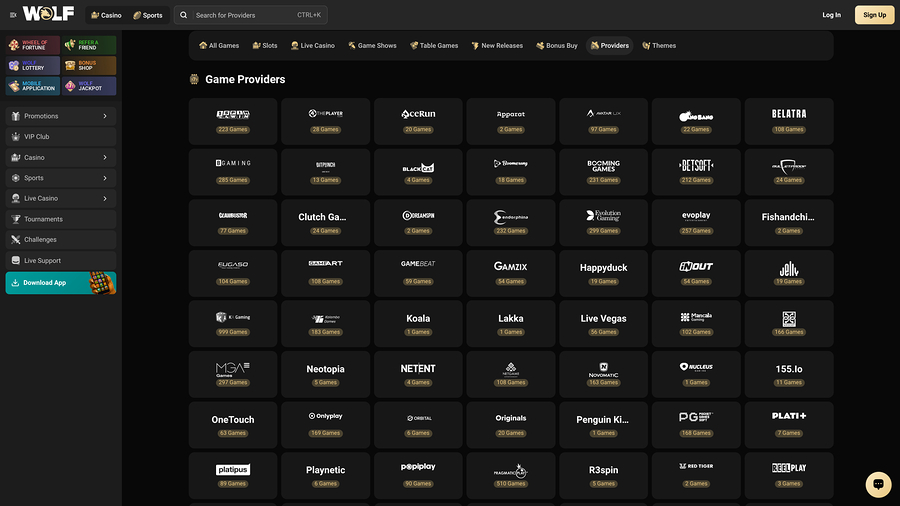Open the INOUT provider card

pyautogui.click(x=696, y=273)
